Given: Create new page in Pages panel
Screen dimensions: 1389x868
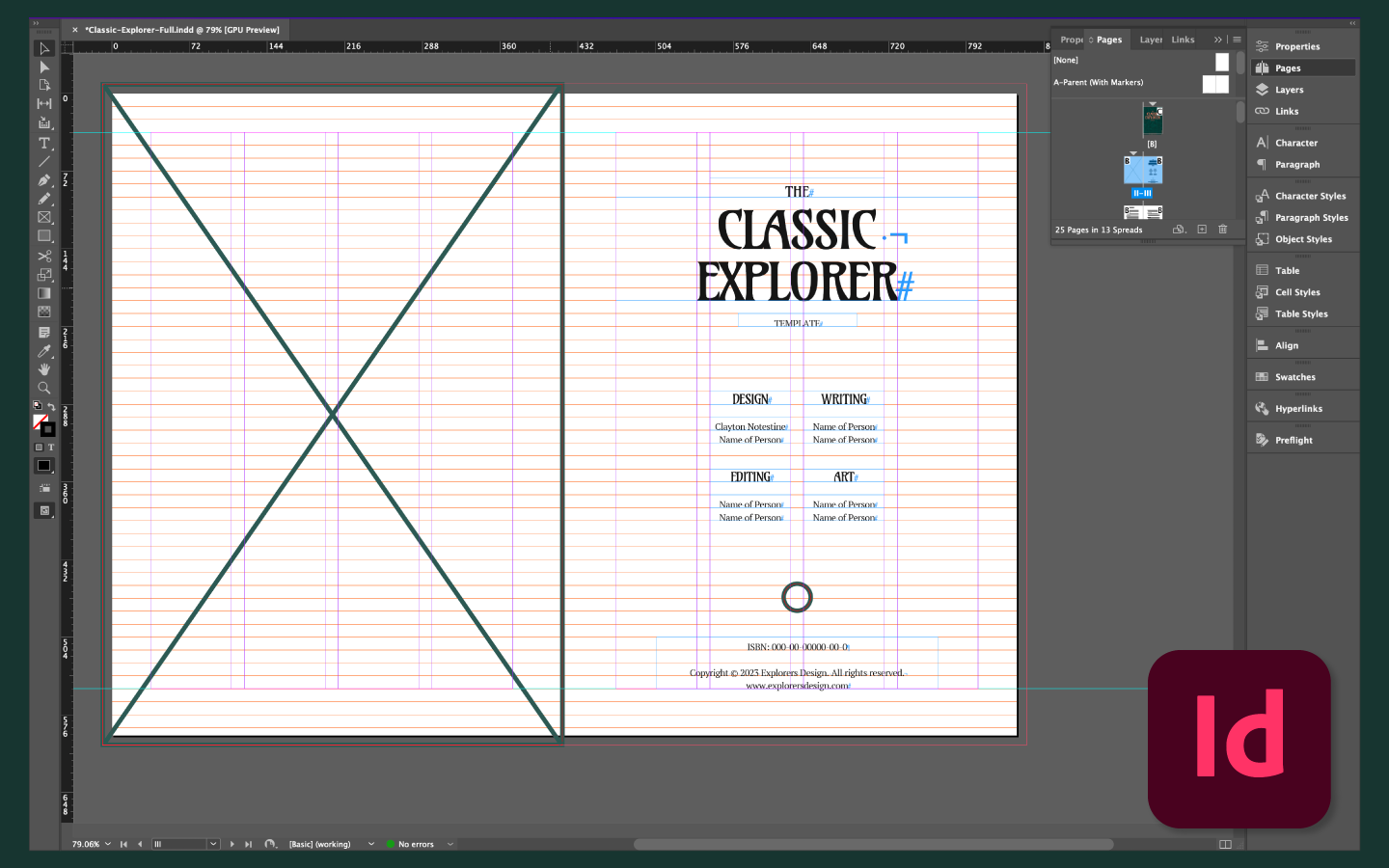Looking at the screenshot, I should [x=1202, y=230].
